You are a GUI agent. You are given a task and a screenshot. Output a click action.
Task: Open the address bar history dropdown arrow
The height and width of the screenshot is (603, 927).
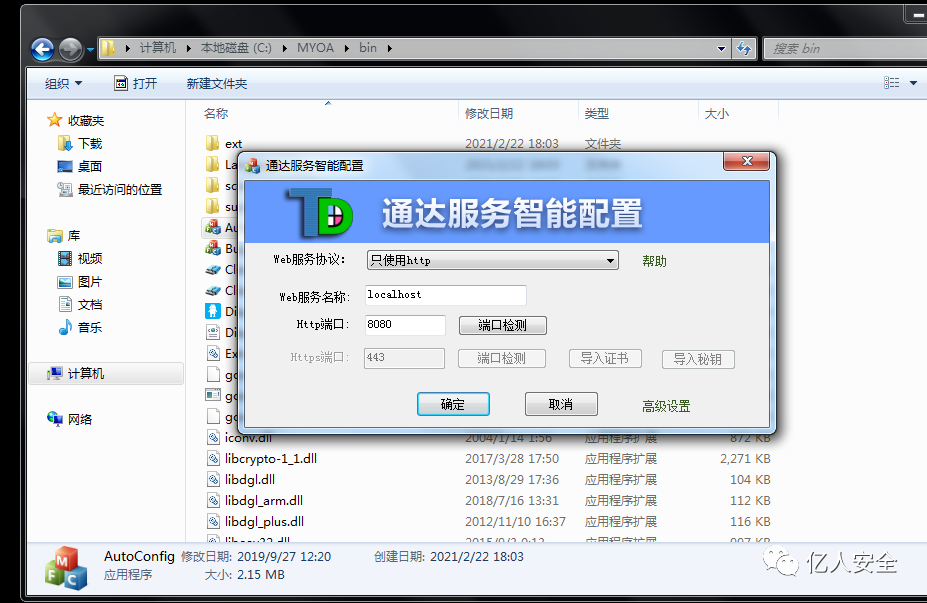pyautogui.click(x=721, y=48)
